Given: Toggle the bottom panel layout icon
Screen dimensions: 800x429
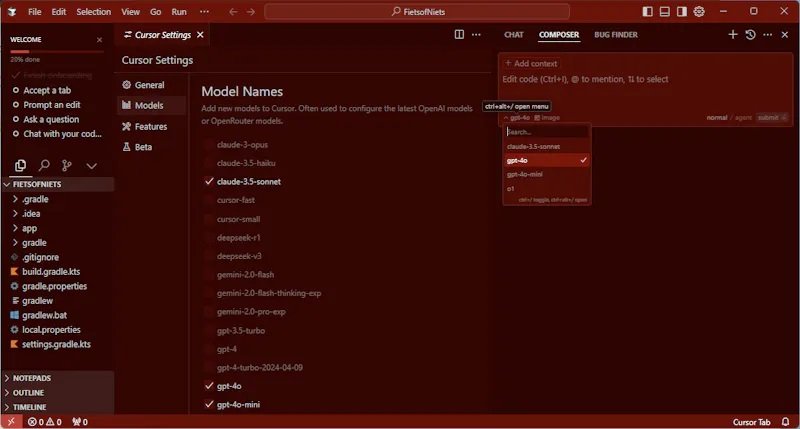Looking at the screenshot, I should coord(664,11).
